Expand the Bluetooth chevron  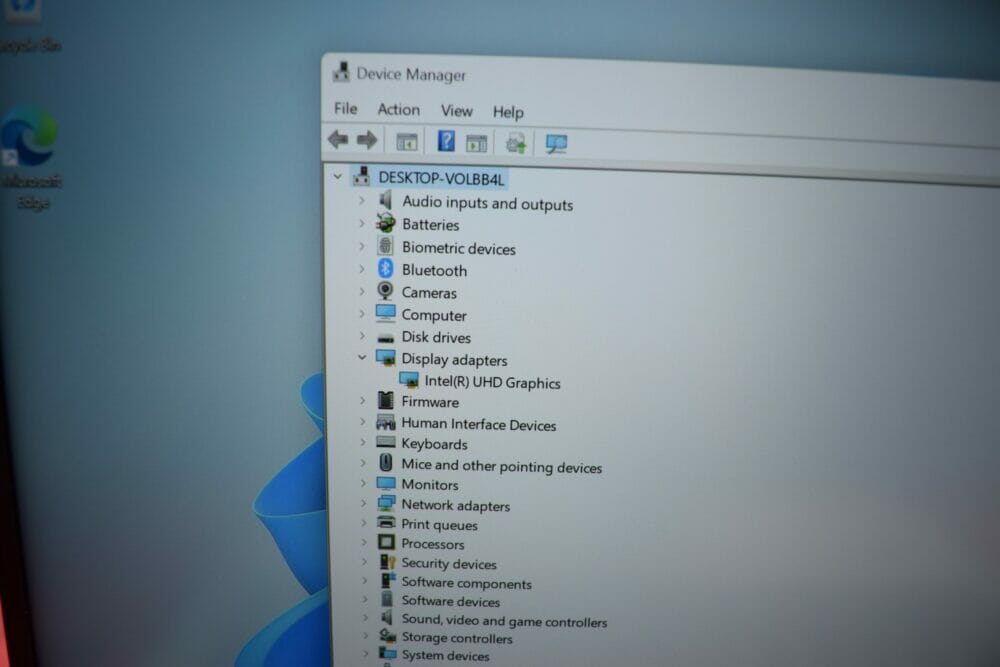click(362, 269)
